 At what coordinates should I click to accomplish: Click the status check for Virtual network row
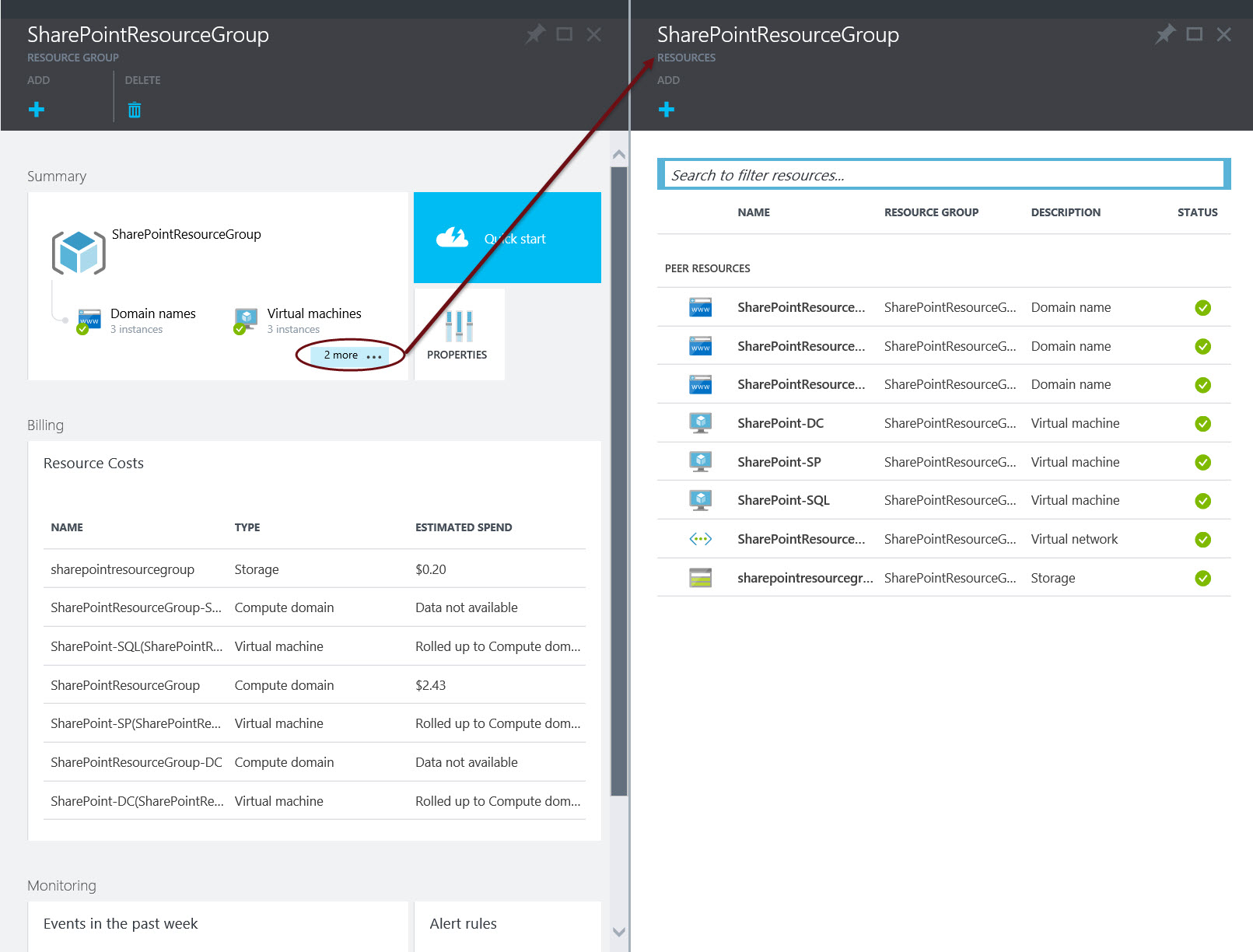(1203, 540)
